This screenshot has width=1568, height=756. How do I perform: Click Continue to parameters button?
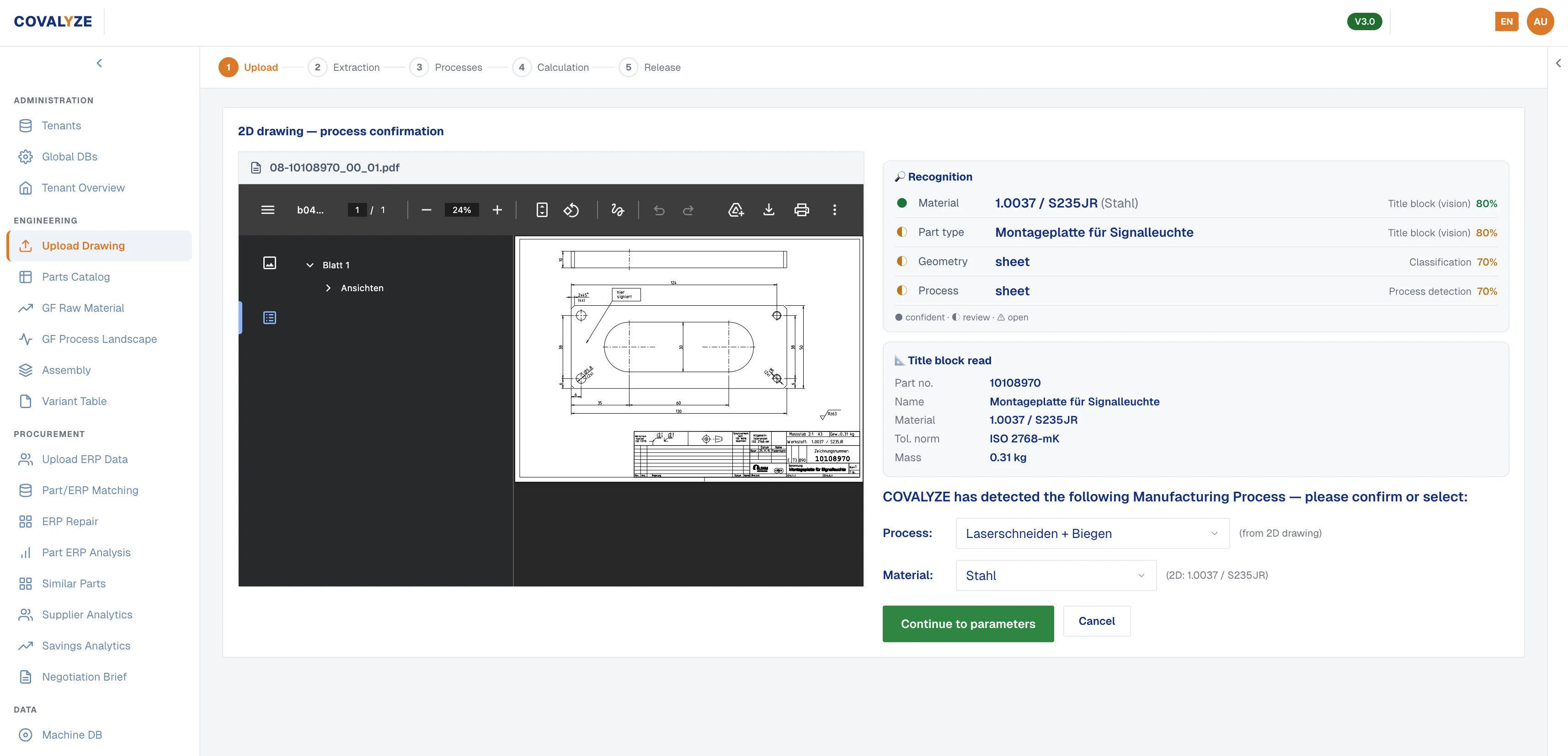coord(968,624)
